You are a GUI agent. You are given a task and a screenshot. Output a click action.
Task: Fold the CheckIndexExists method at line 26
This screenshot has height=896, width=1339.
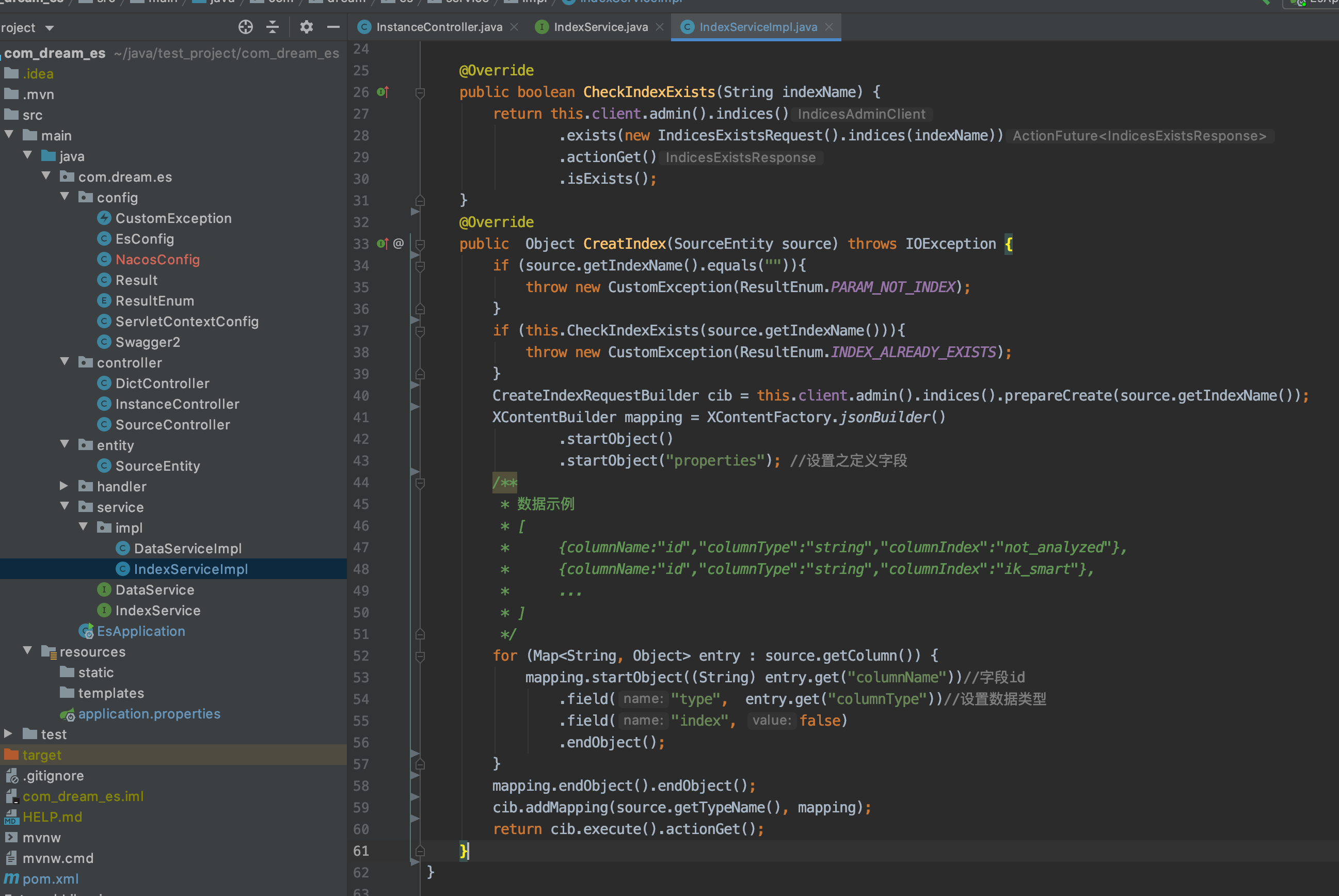420,92
